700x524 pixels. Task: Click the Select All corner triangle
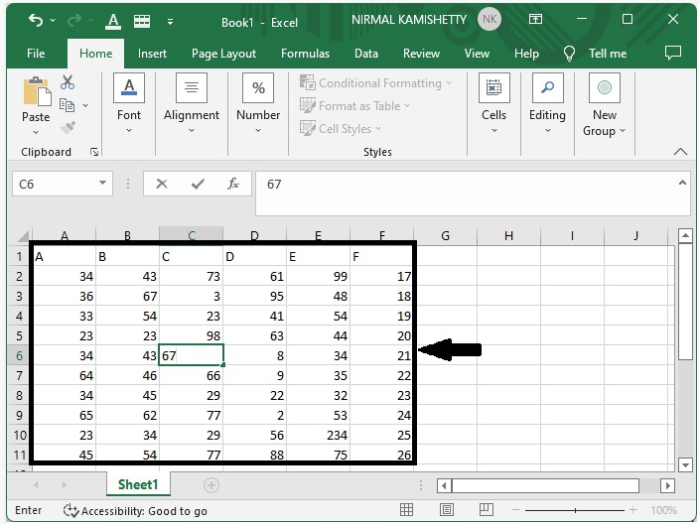22,235
